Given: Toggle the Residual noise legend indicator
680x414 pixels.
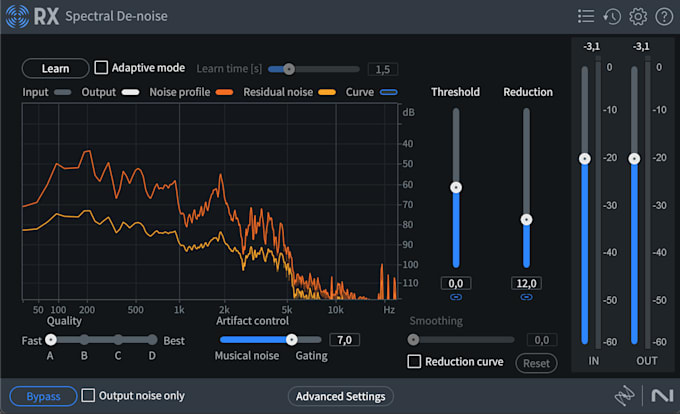Looking at the screenshot, I should pyautogui.click(x=327, y=92).
